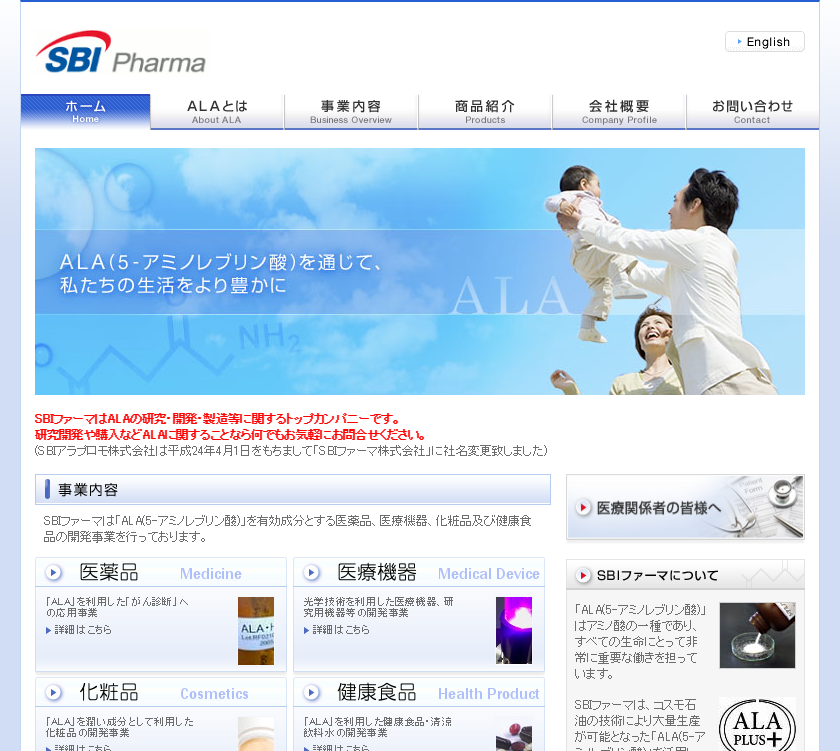Open the ホーム Home tab
Image resolution: width=840 pixels, height=751 pixels.
(x=86, y=111)
